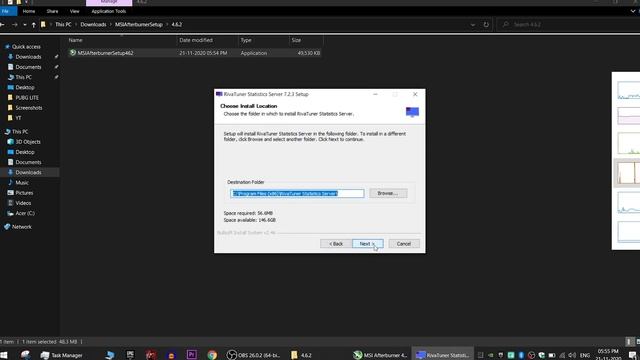Open the Manage contextual tab
640x360 pixels.
pos(109,2)
